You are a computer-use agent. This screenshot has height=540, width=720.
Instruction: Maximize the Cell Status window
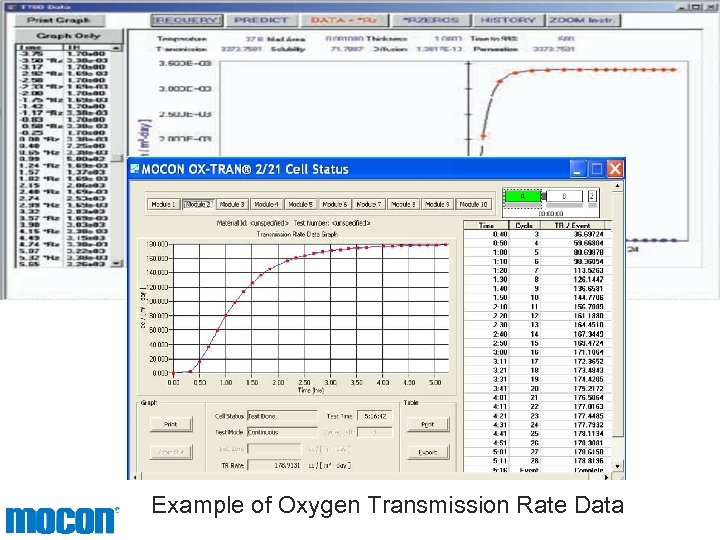click(x=596, y=169)
